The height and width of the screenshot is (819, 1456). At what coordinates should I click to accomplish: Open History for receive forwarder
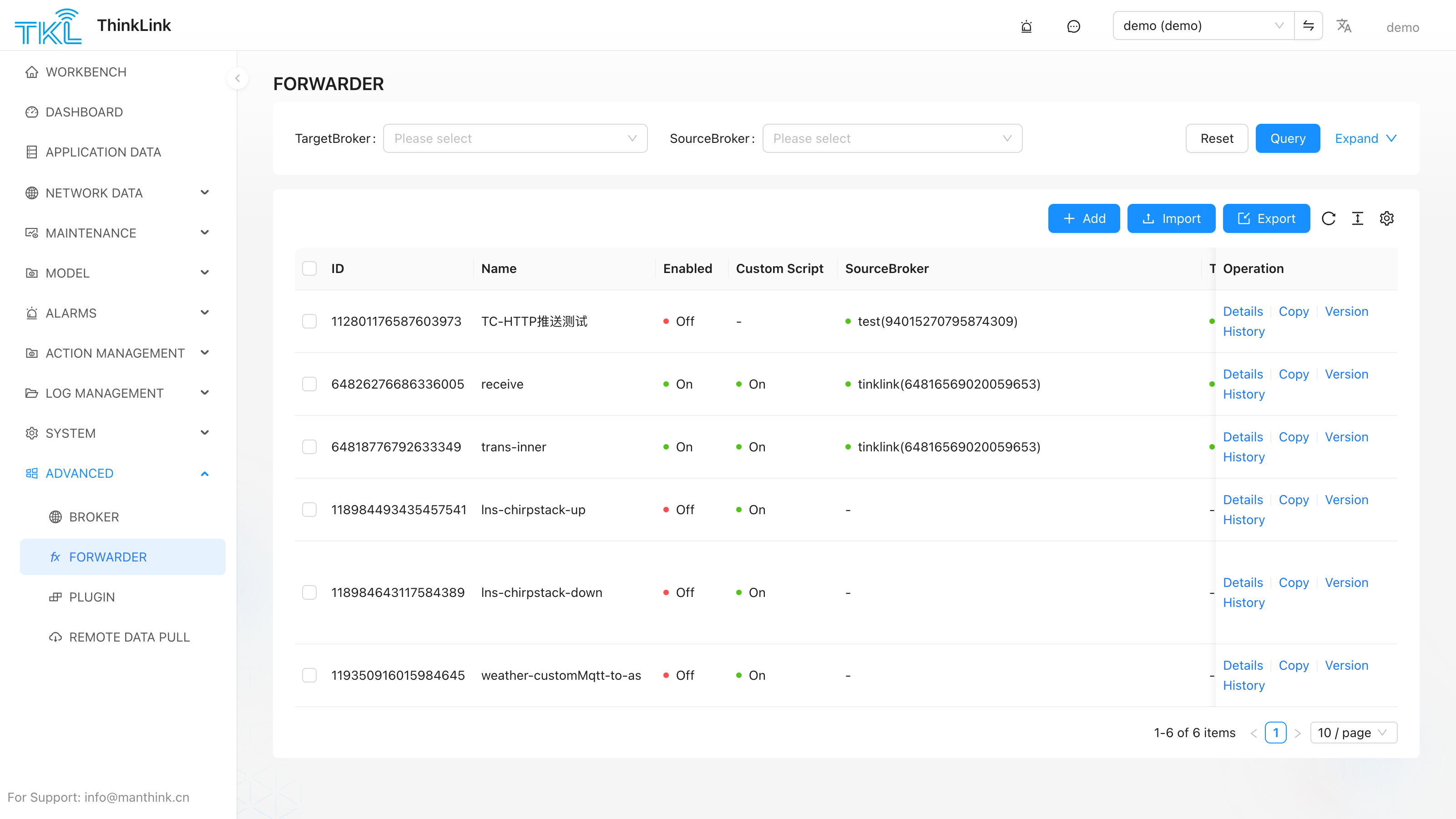click(1244, 394)
